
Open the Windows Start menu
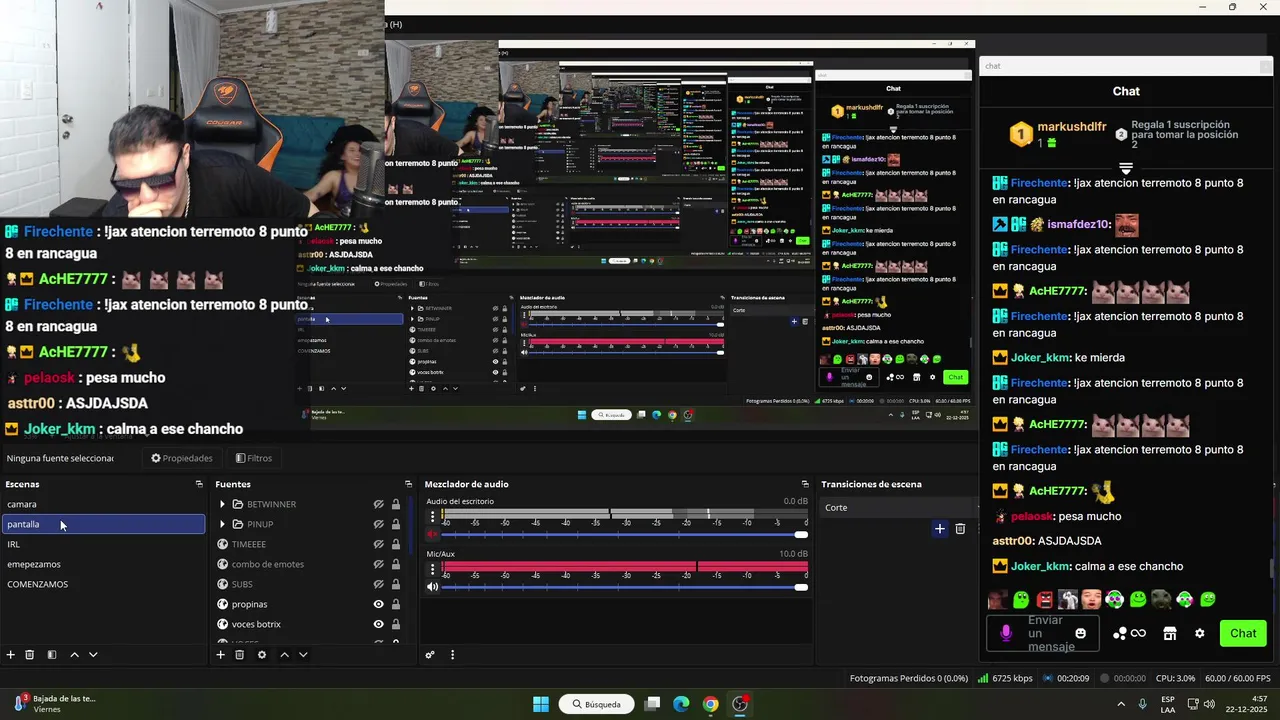coord(541,704)
